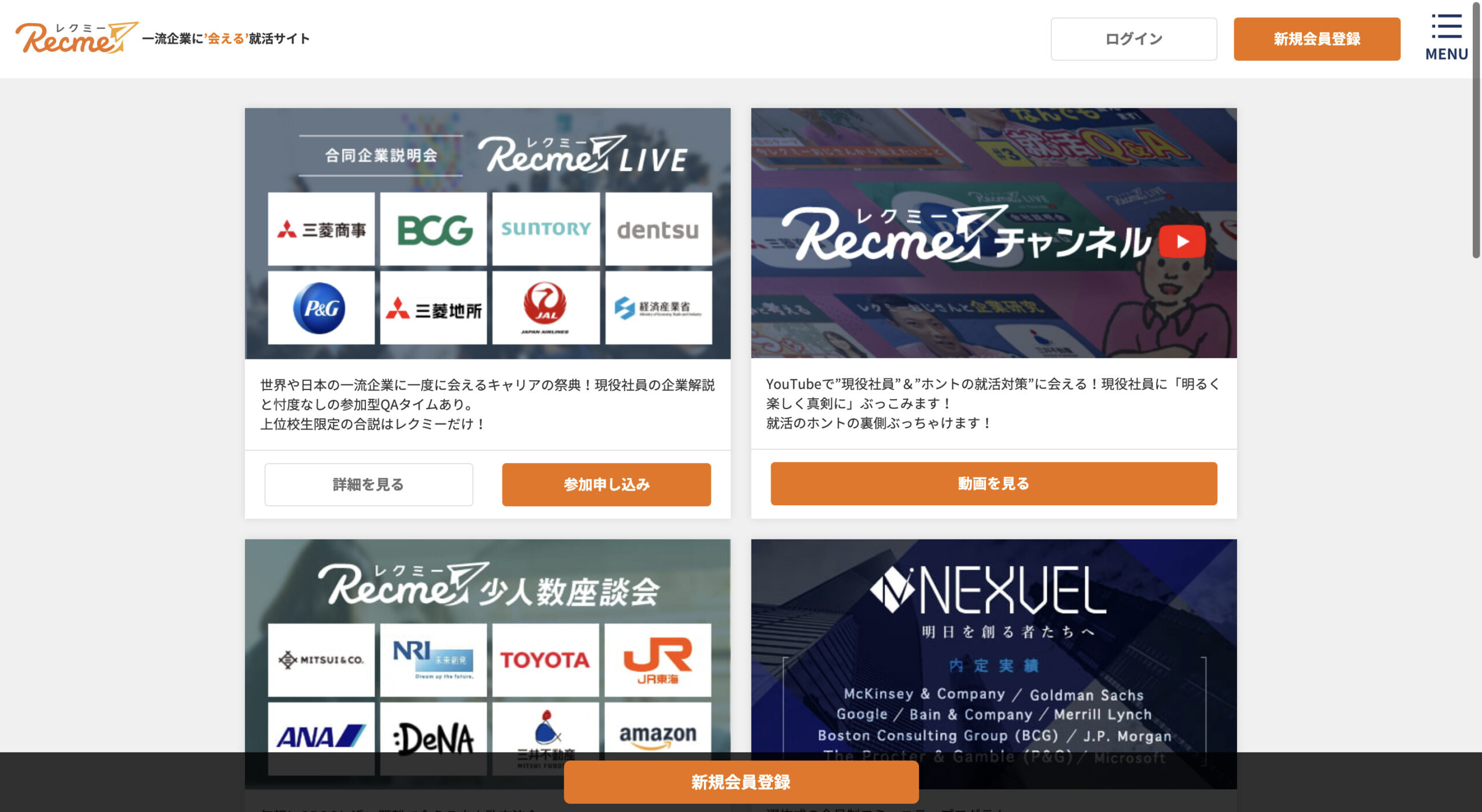Click the DeNA logo tile

434,739
